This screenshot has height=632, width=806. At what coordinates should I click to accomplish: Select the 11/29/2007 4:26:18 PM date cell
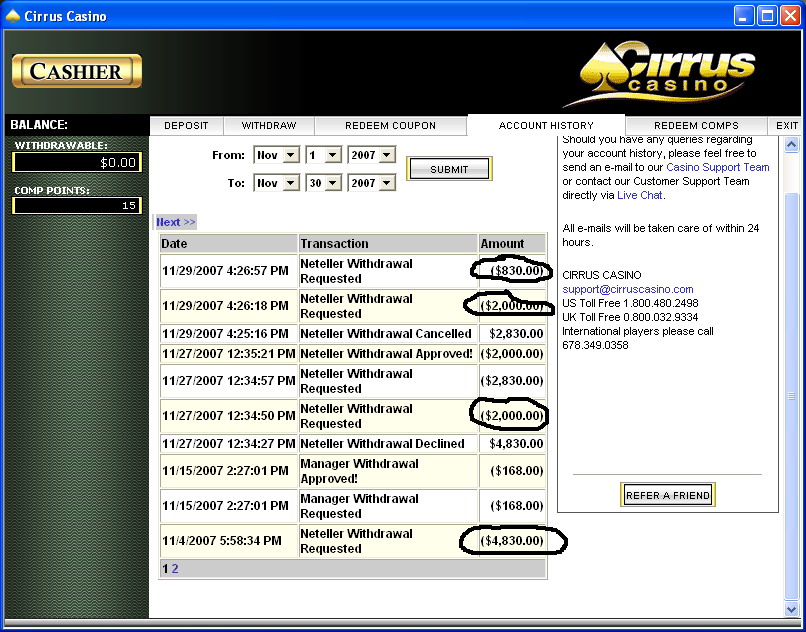229,306
